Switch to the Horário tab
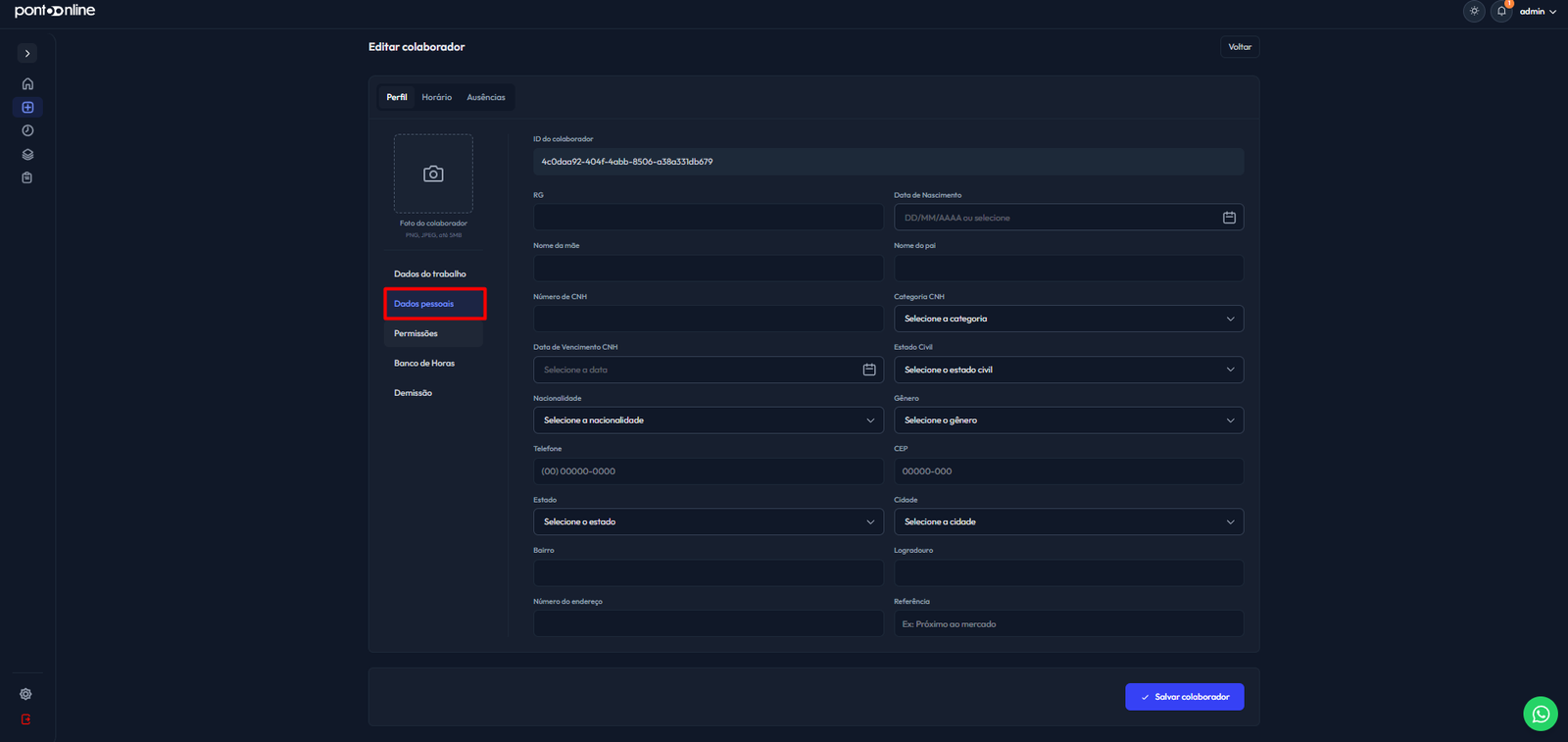Screen dimensions: 1568x742 [x=437, y=97]
